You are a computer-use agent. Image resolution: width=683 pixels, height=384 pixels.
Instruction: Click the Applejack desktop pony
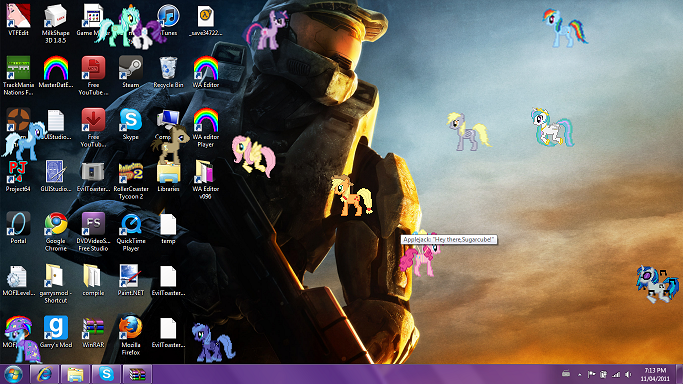coord(352,195)
